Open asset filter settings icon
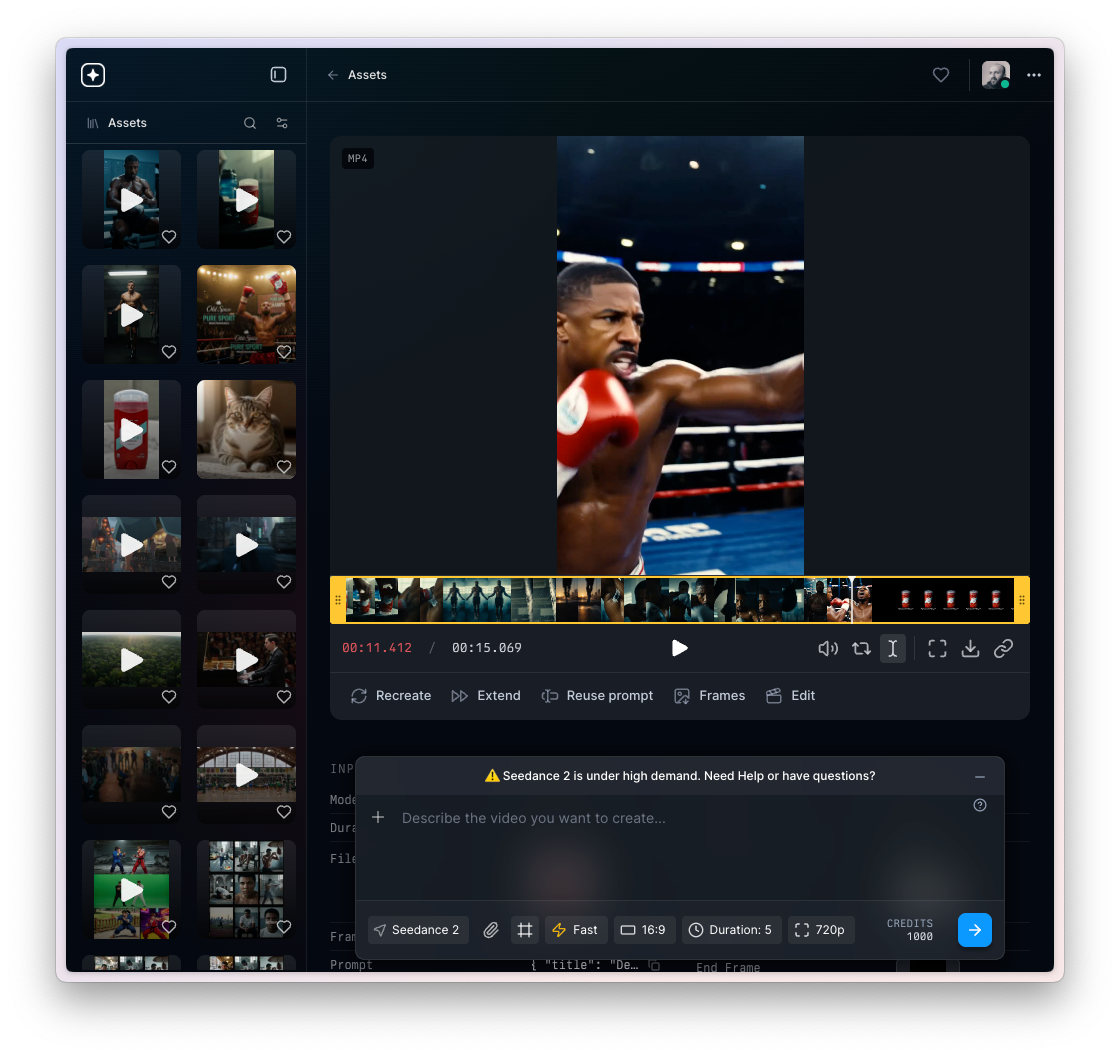The width and height of the screenshot is (1120, 1056). 282,123
